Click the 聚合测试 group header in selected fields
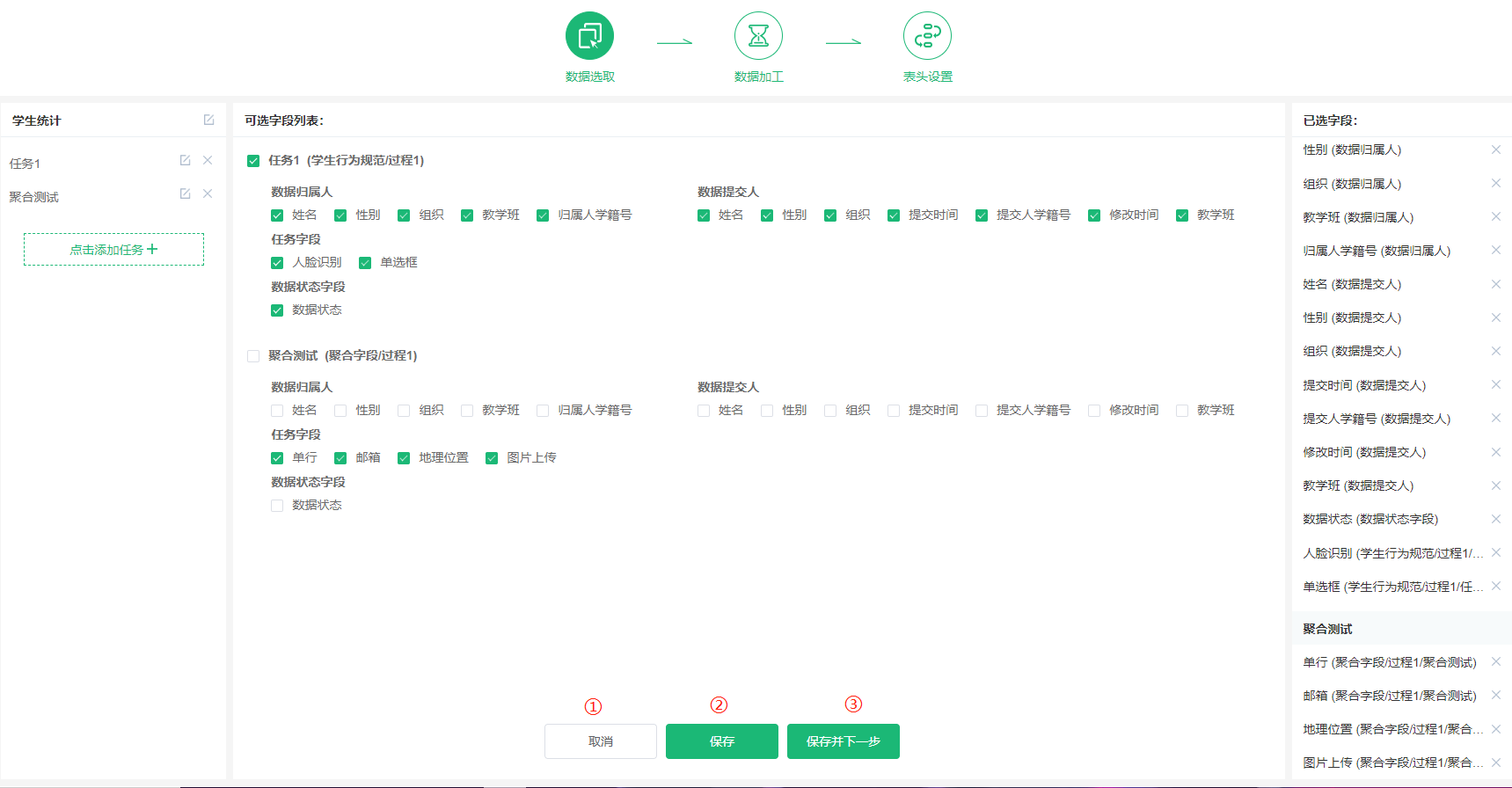This screenshot has width=1512, height=788. tap(1402, 629)
